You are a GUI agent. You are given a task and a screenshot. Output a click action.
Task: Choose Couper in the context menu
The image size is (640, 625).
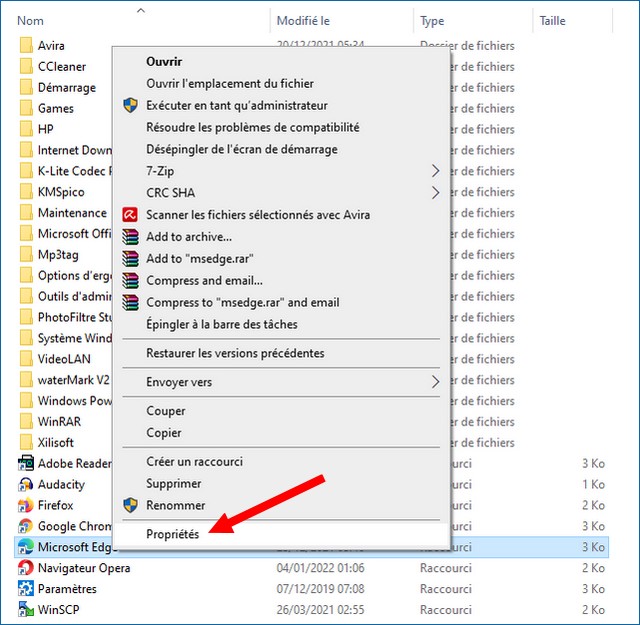166,411
